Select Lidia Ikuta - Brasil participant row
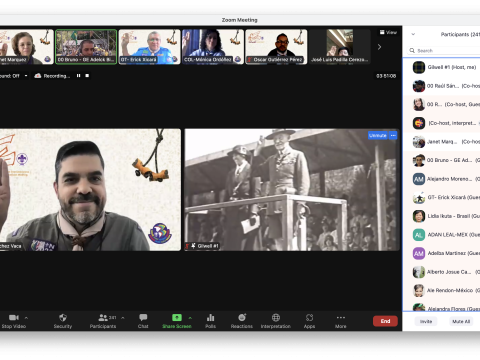Image resolution: width=480 pixels, height=360 pixels. (442, 216)
